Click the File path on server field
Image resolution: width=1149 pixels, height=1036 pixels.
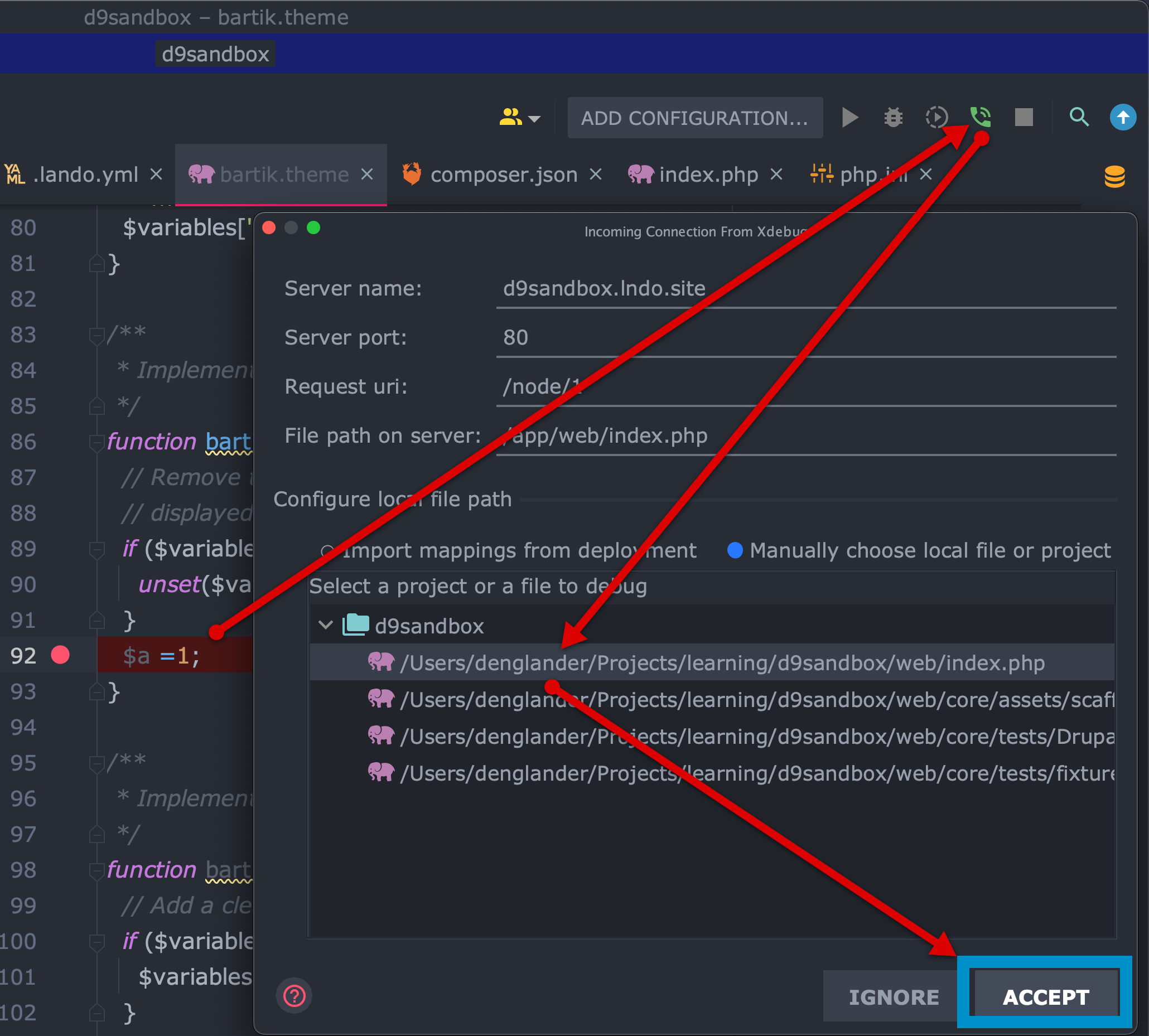point(806,436)
